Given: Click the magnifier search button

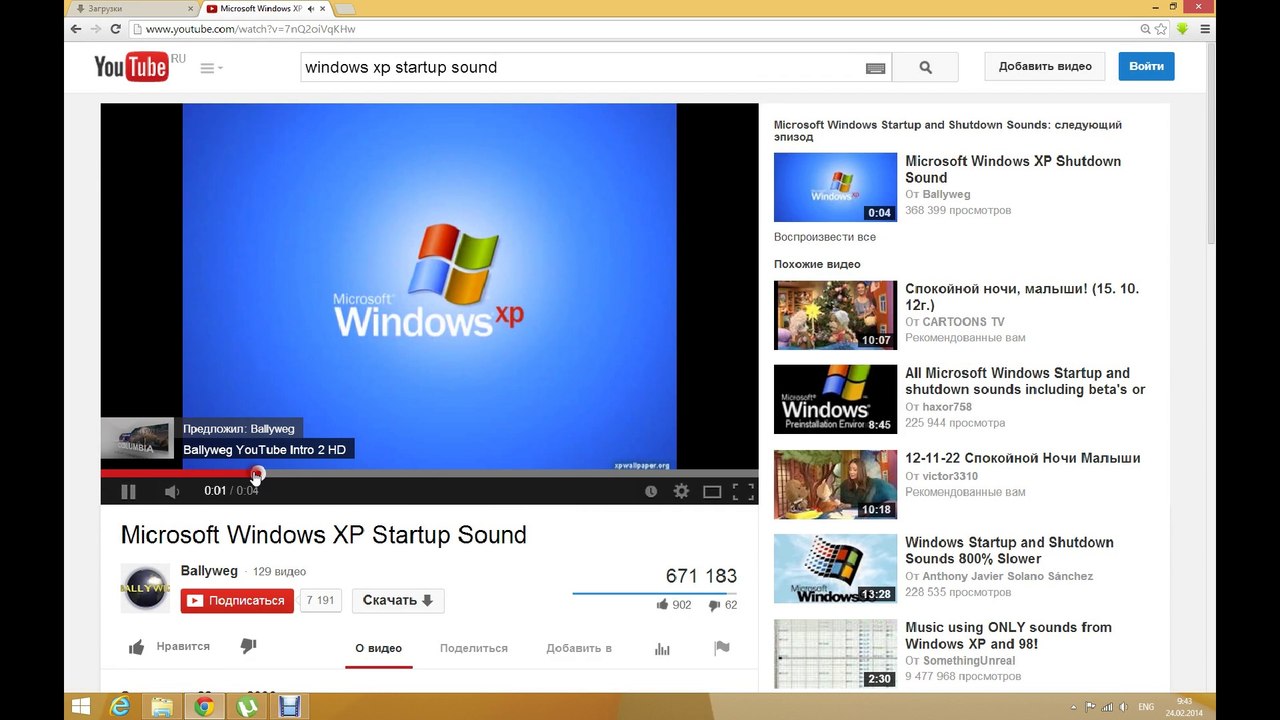Looking at the screenshot, I should pos(925,67).
